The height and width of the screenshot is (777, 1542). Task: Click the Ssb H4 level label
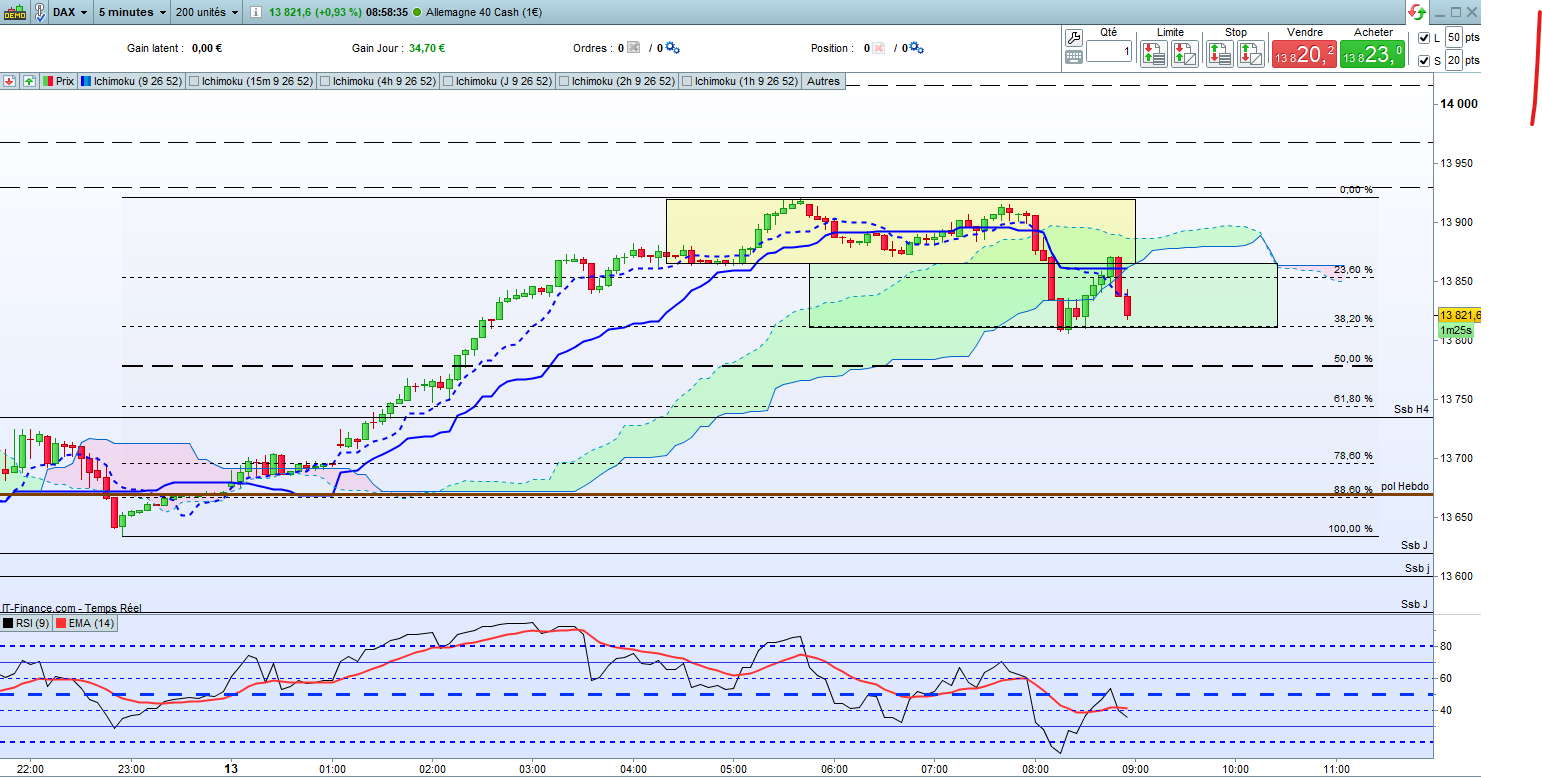[1411, 410]
